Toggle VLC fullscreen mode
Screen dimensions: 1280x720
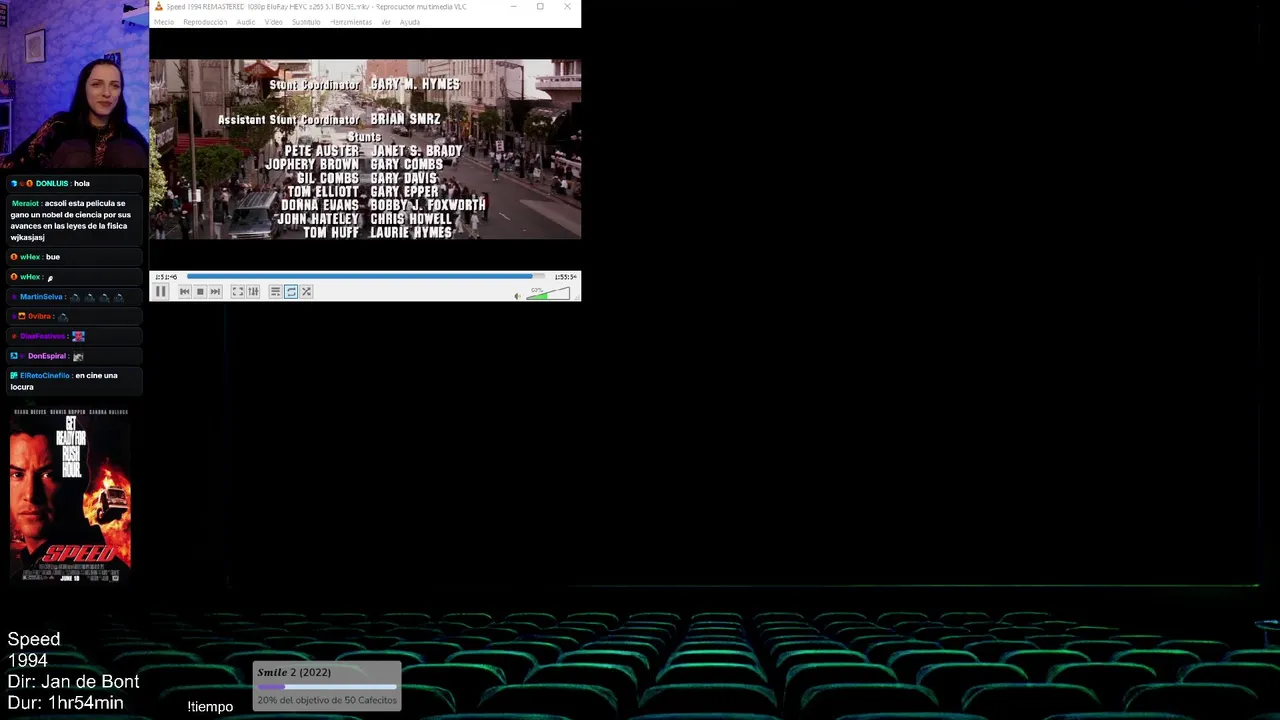point(237,292)
